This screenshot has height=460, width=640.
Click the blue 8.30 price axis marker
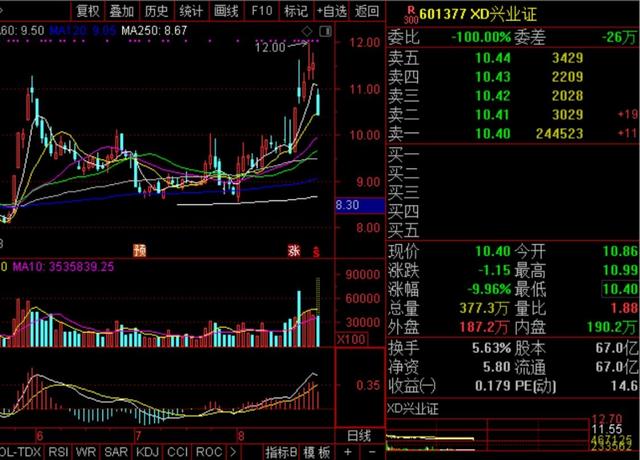(360, 205)
